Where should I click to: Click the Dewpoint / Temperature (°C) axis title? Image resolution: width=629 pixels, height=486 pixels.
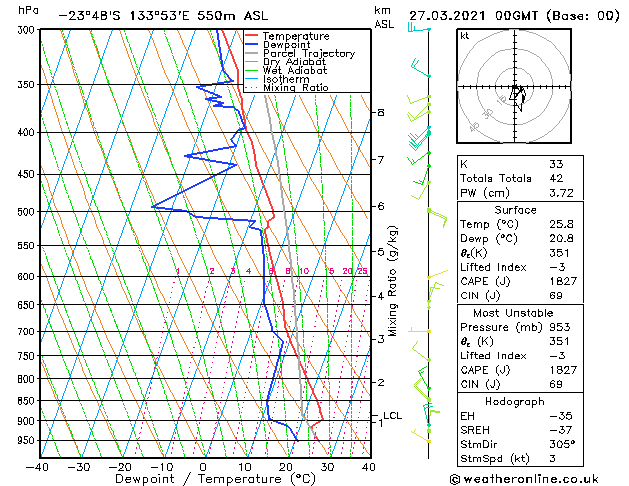click(x=215, y=479)
